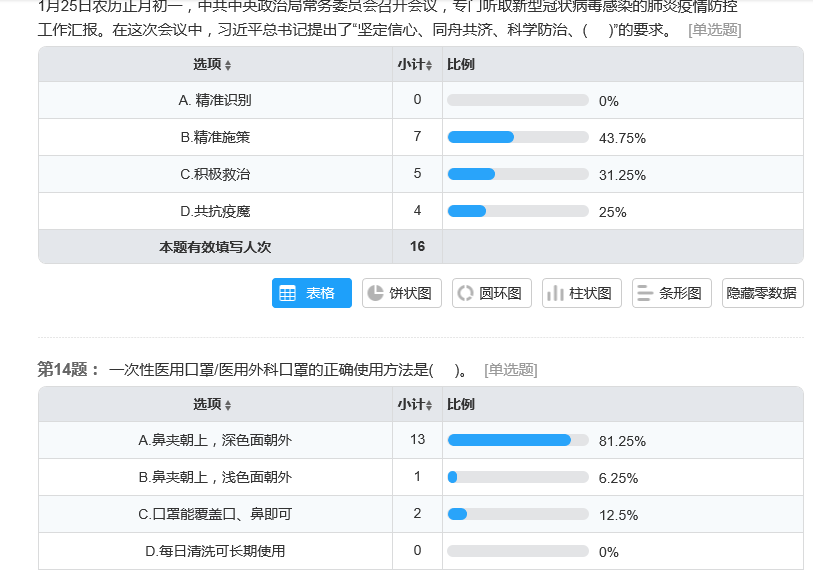Sort question 13 by 小计 arrows
Screen dimensions: 813x570
(429, 65)
